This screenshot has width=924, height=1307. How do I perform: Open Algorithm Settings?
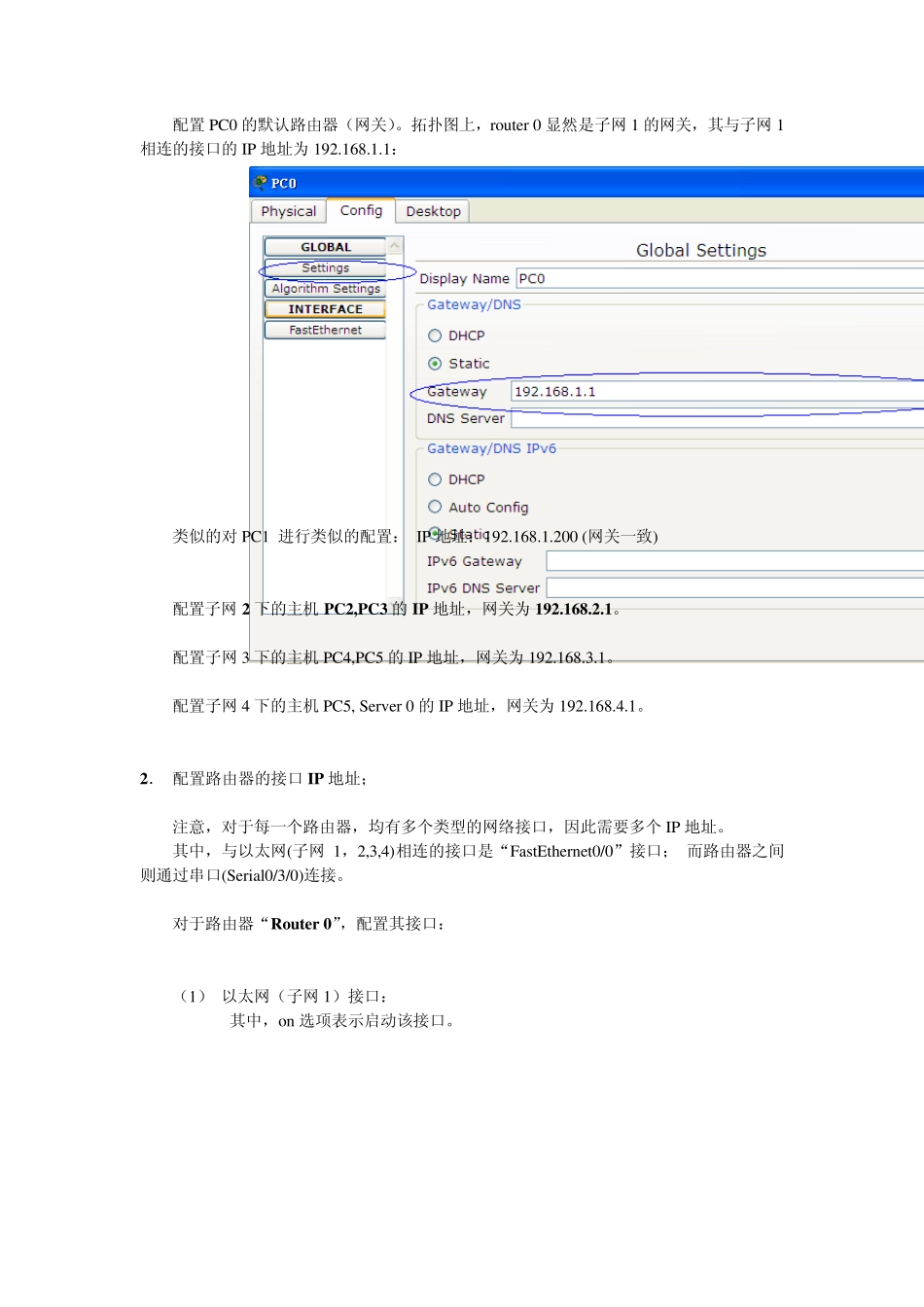(x=326, y=289)
